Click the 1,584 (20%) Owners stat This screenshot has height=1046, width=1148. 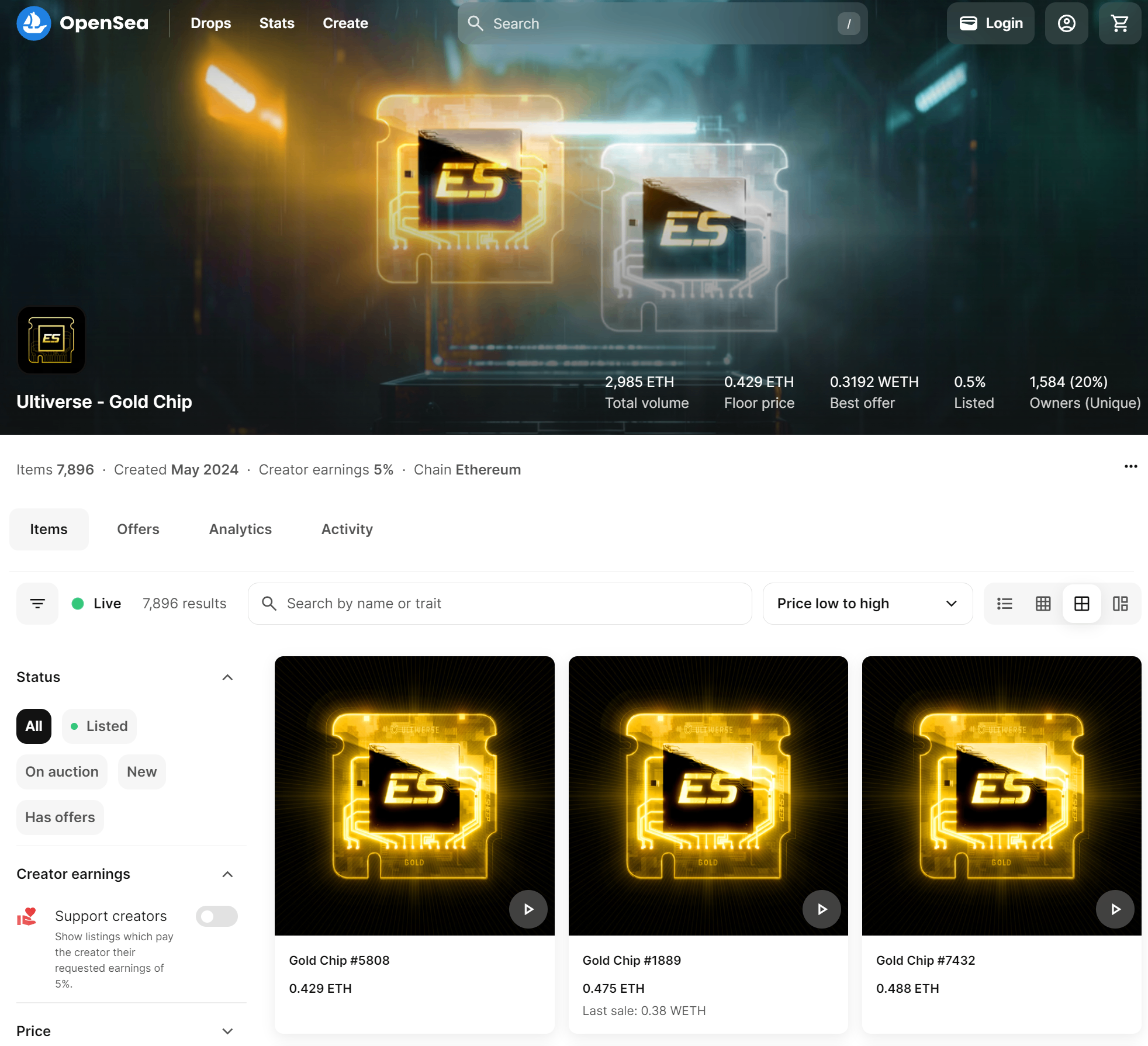point(1085,392)
